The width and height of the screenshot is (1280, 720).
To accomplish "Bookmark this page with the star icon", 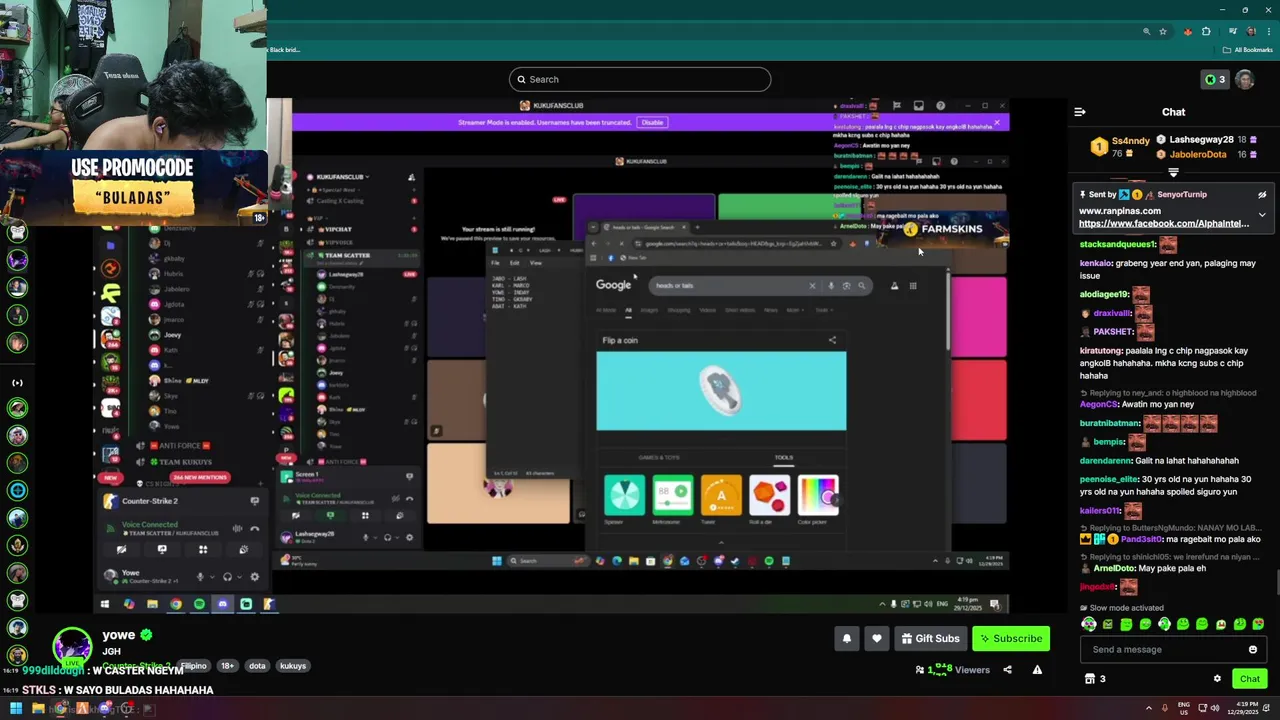I will tap(1163, 31).
